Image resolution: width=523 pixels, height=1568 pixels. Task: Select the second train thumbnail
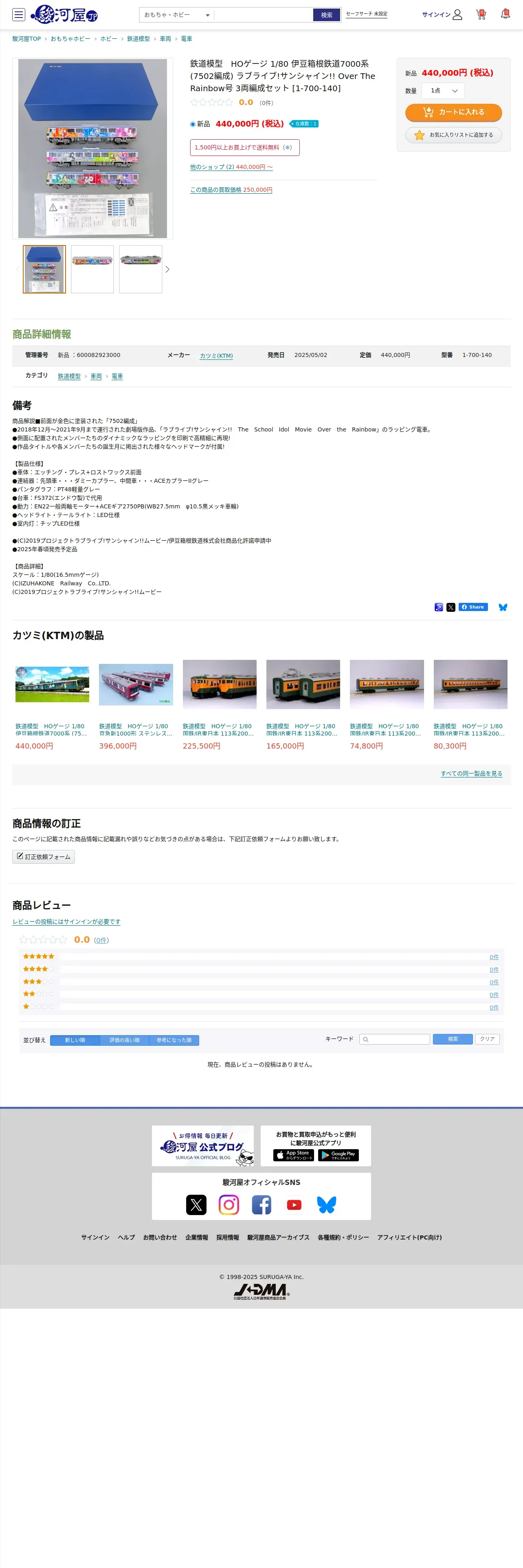92,269
